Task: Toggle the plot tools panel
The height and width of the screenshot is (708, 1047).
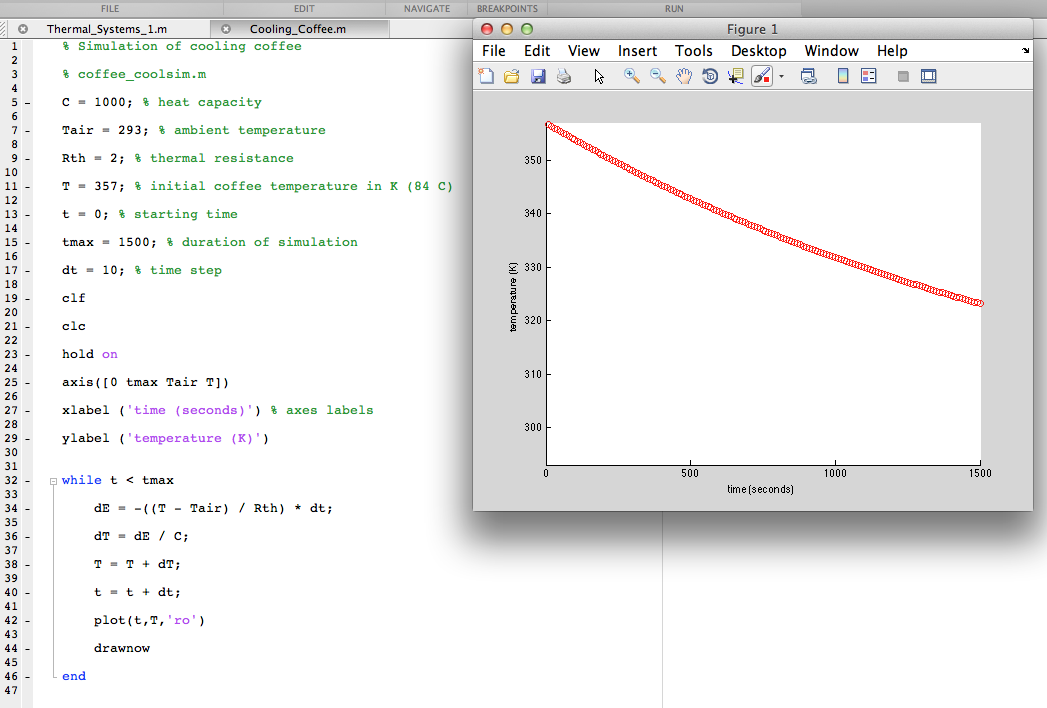Action: pos(928,75)
